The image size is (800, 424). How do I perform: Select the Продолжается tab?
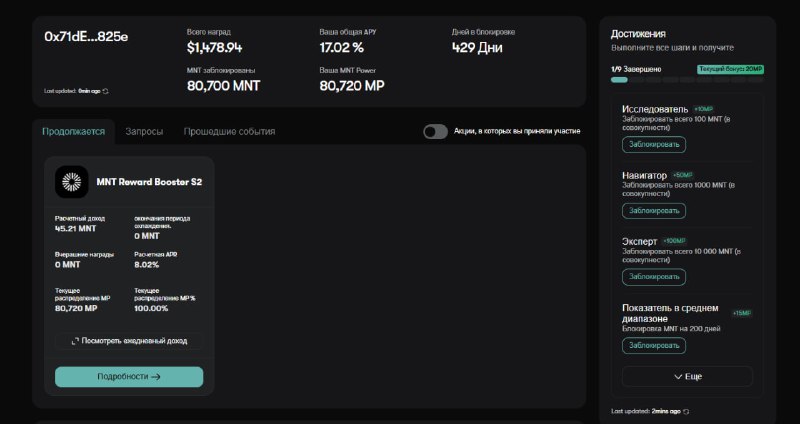73,132
